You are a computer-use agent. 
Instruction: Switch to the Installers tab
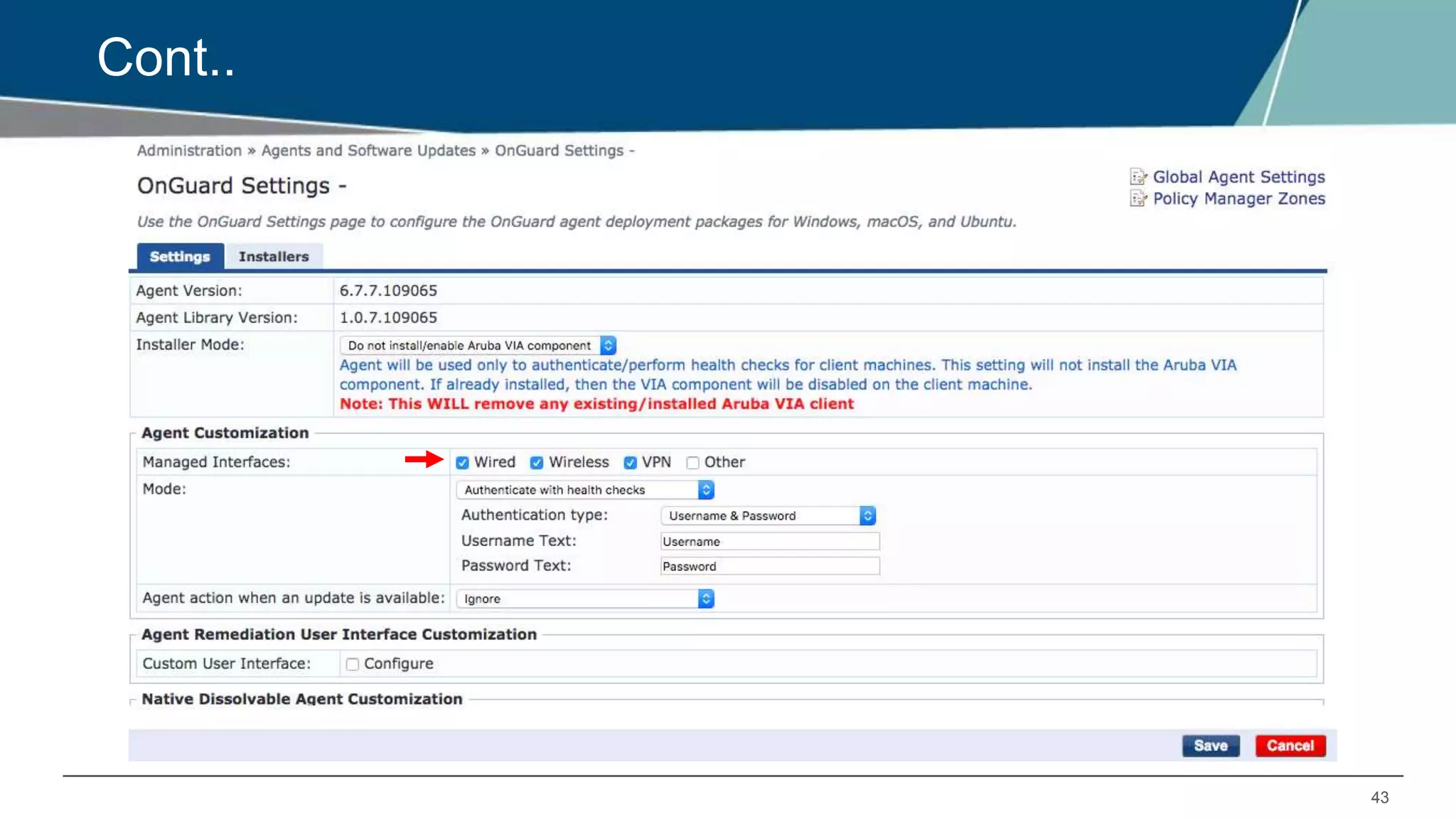tap(274, 257)
